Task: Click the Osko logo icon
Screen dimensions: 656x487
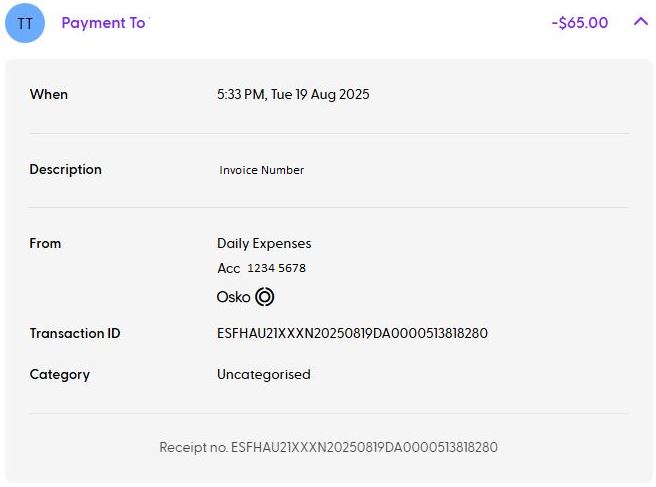Action: tap(264, 297)
